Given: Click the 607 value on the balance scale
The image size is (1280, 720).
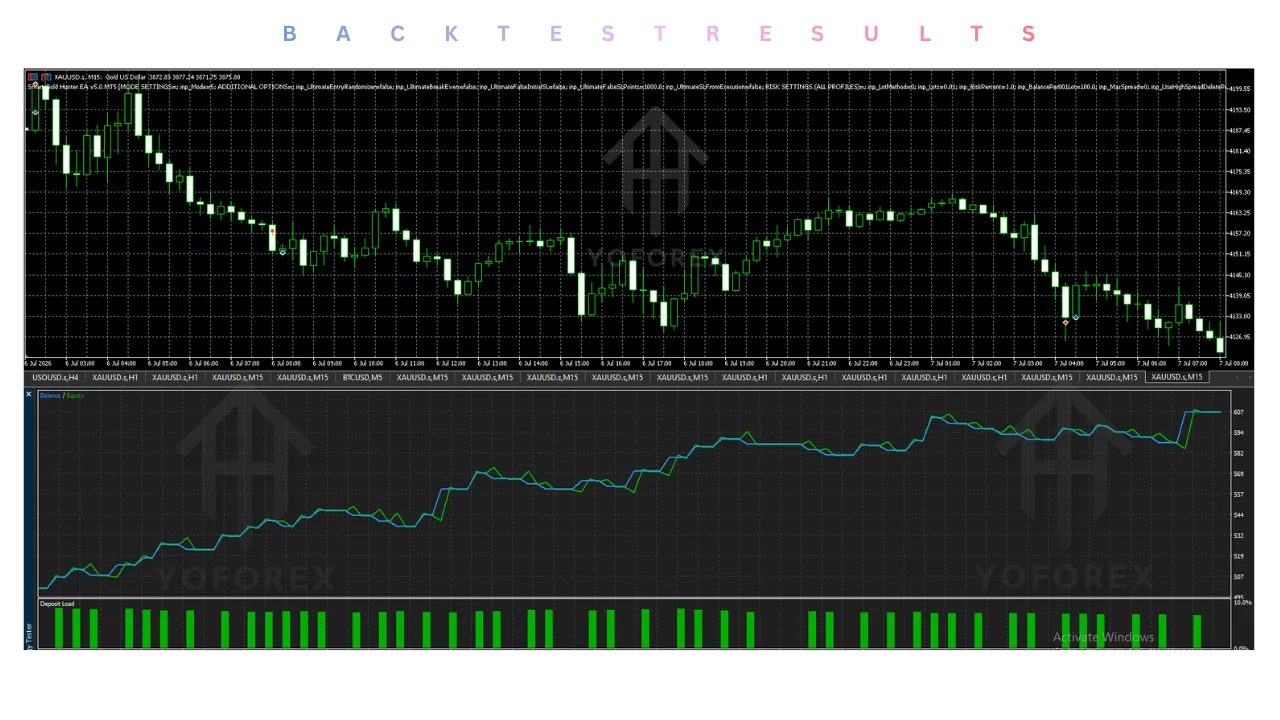Looking at the screenshot, I should coord(1239,412).
